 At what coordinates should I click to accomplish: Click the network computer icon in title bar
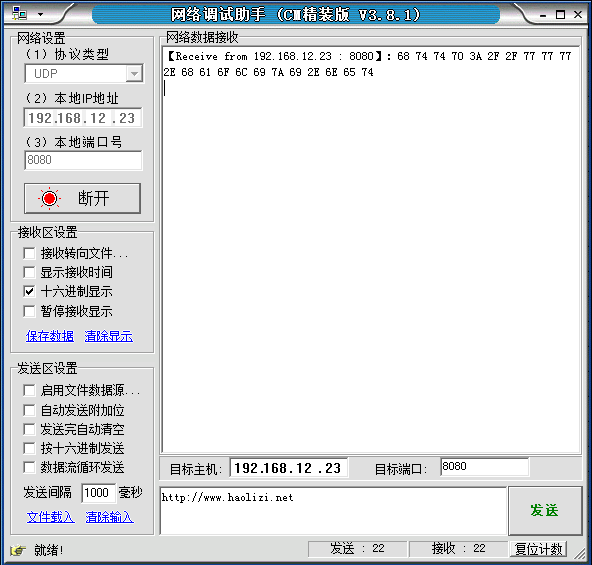point(19,14)
